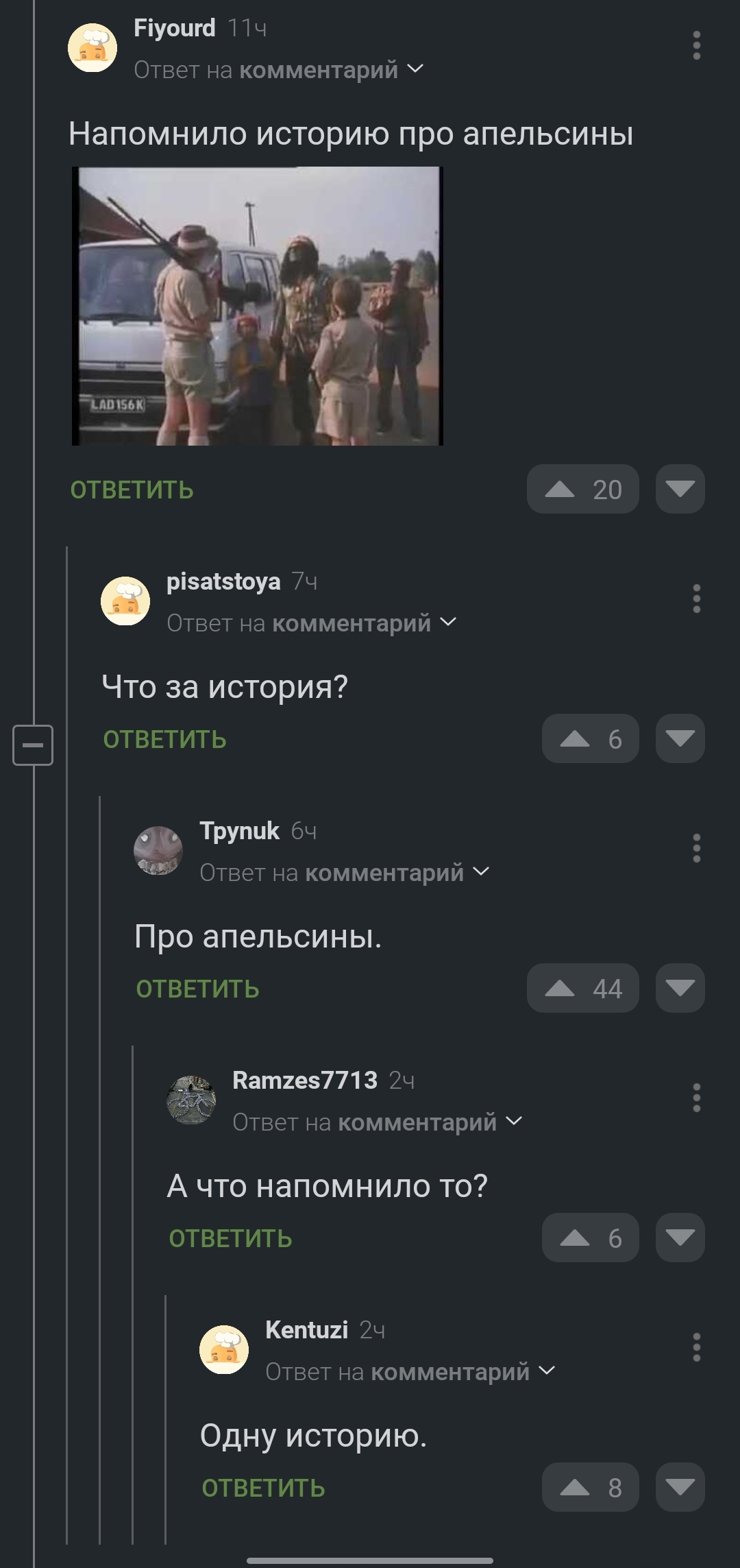
Task: Open the username link Kentuzi
Action: pyautogui.click(x=306, y=1329)
